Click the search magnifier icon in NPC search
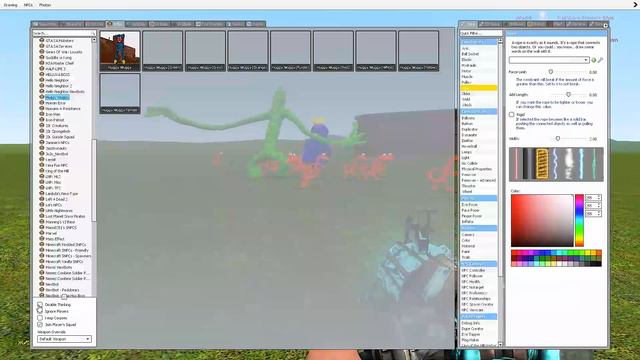640x360 pixels. [x=93, y=33]
